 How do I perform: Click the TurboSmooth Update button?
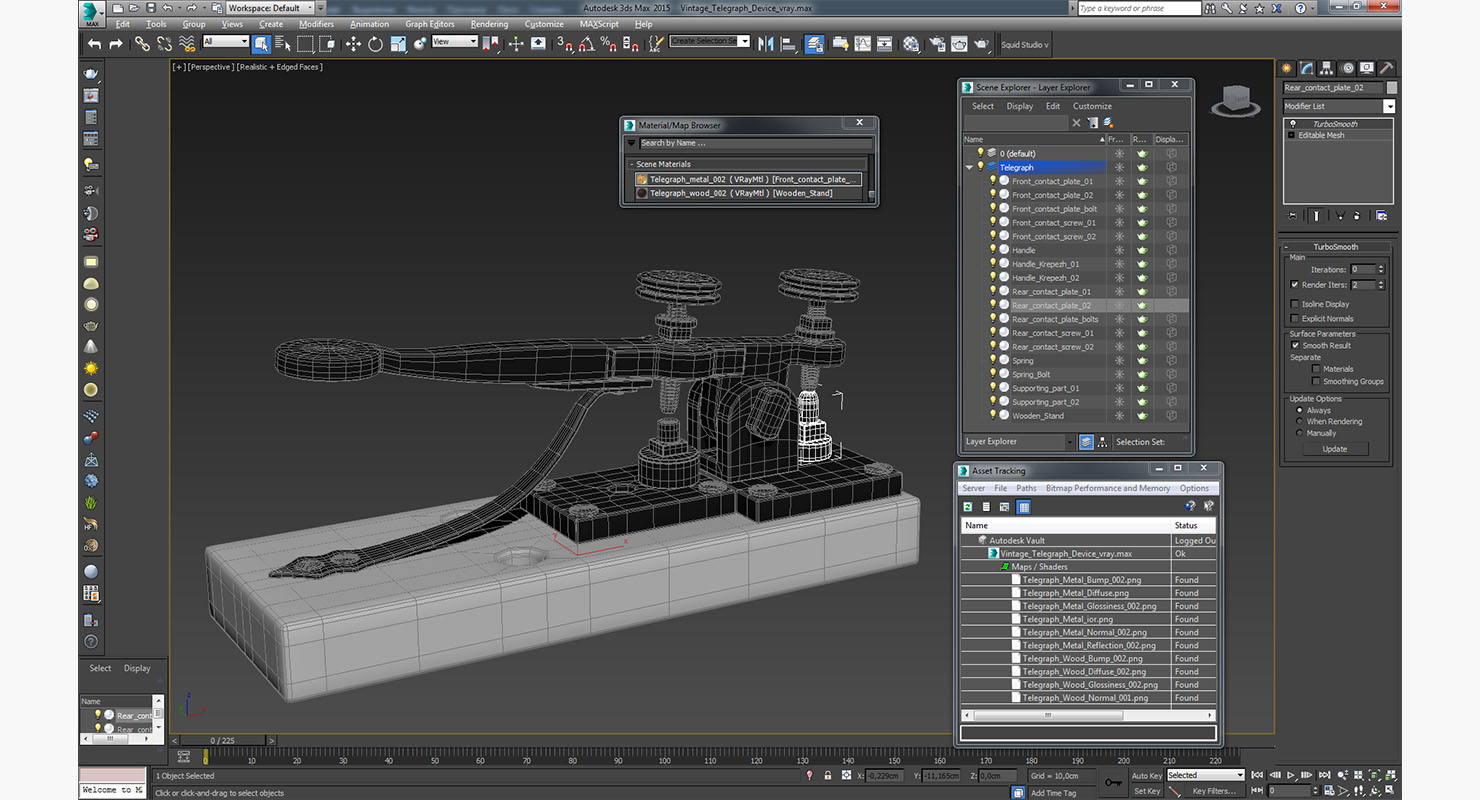click(1334, 449)
